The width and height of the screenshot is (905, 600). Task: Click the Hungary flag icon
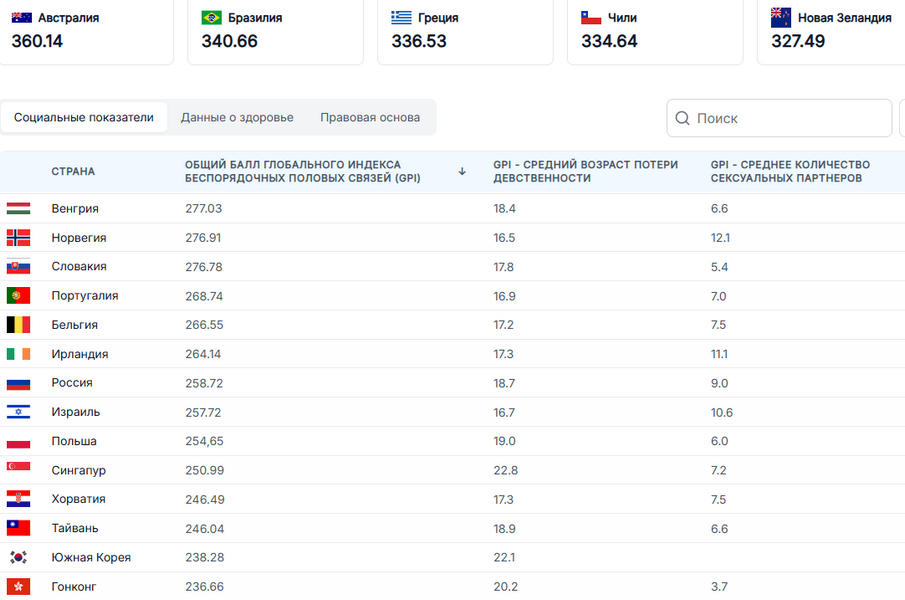[18, 209]
